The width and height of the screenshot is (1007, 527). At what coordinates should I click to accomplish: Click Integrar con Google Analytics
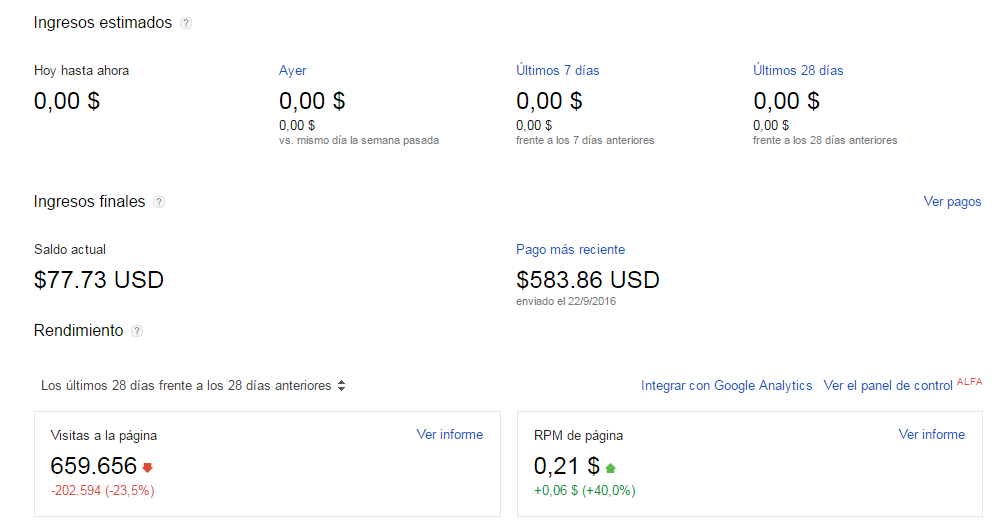[726, 385]
